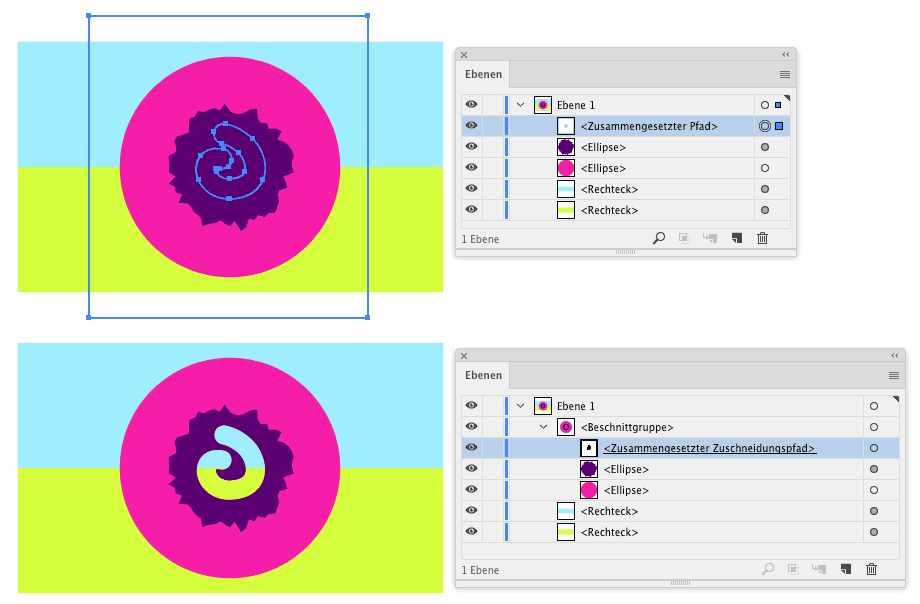Collapse the Beschnittgruppe group chevron

(x=544, y=427)
